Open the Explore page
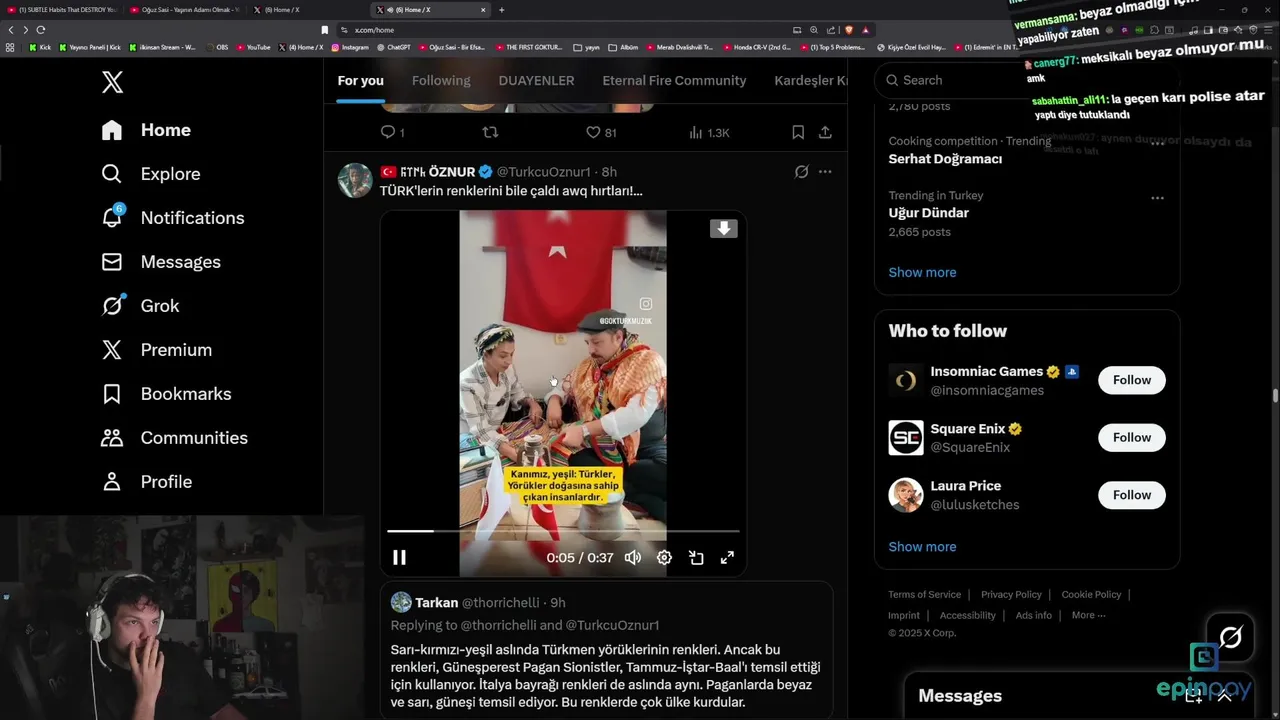The width and height of the screenshot is (1280, 720). point(151,174)
